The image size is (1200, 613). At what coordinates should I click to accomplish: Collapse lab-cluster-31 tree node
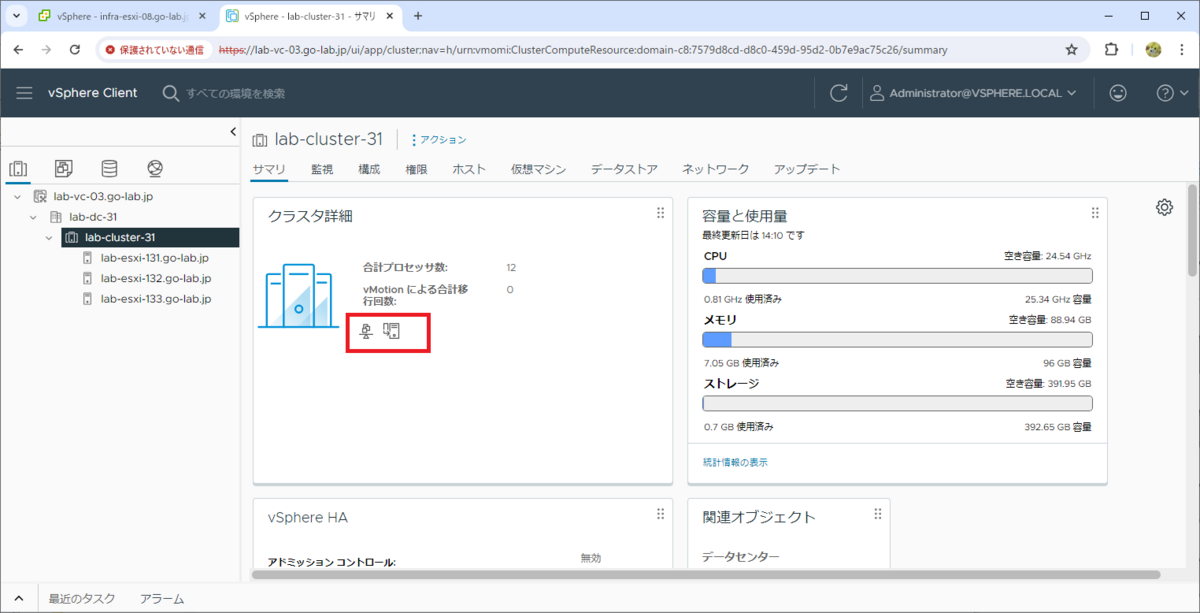pyautogui.click(x=50, y=237)
